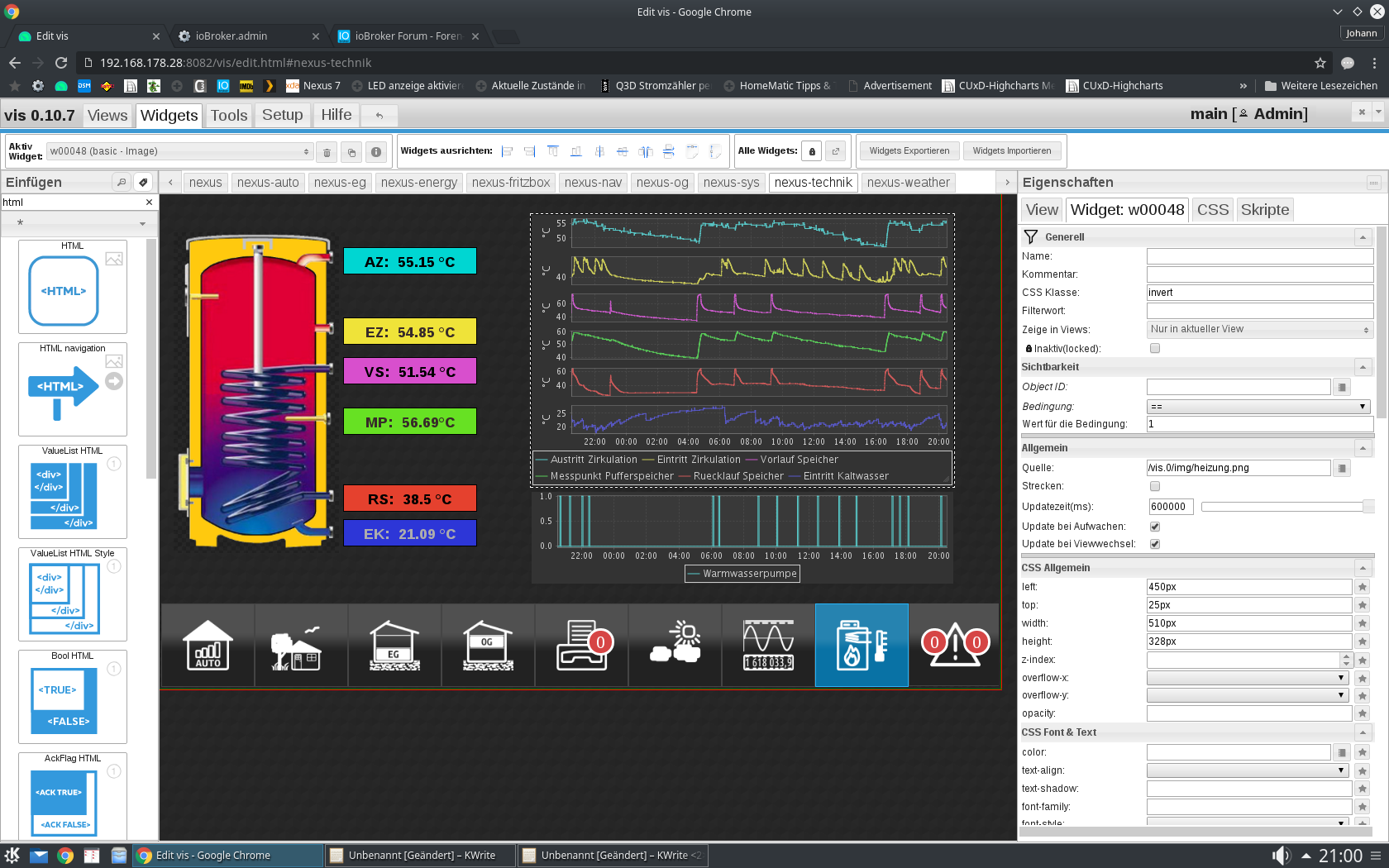Click the undo arrow button in menu
The image size is (1389, 868).
[x=379, y=116]
